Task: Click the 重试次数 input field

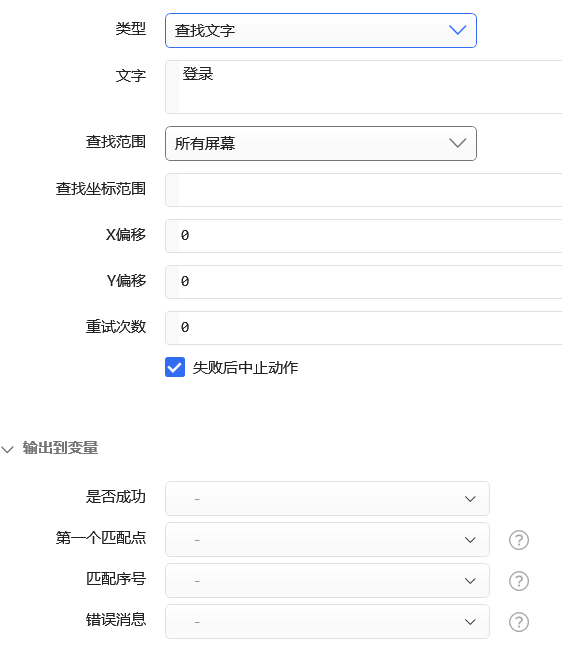Action: (363, 328)
